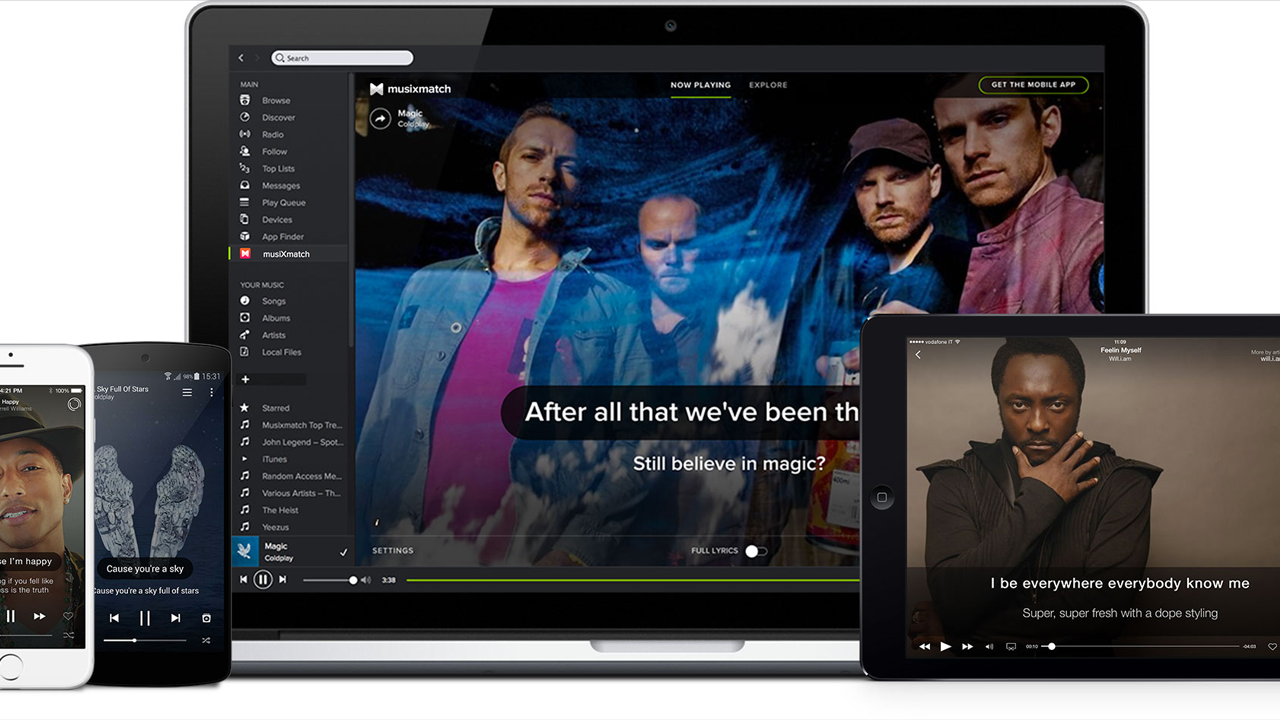Image resolution: width=1280 pixels, height=720 pixels.
Task: Click screen capture icon on Android phone
Action: click(206, 618)
